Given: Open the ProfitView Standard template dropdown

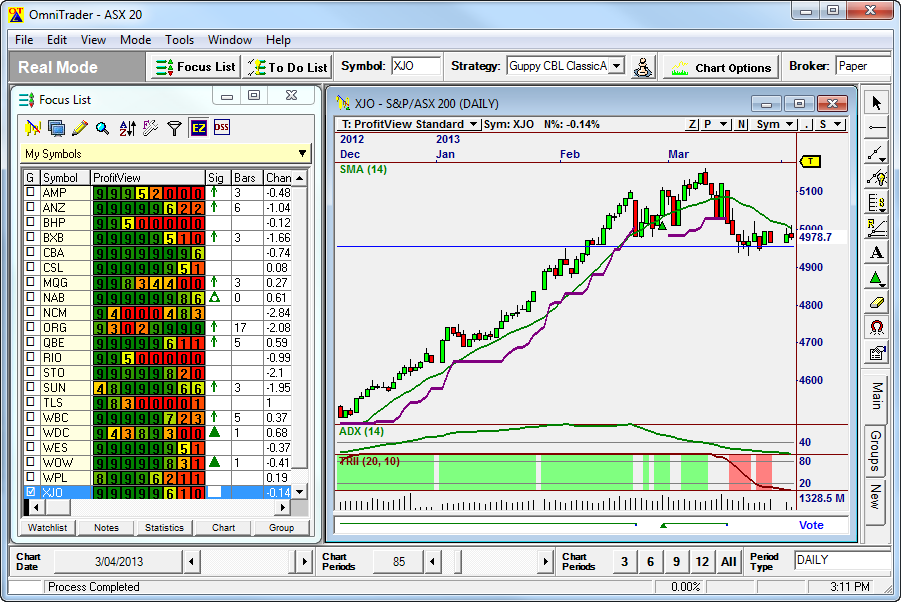Looking at the screenshot, I should [473, 124].
